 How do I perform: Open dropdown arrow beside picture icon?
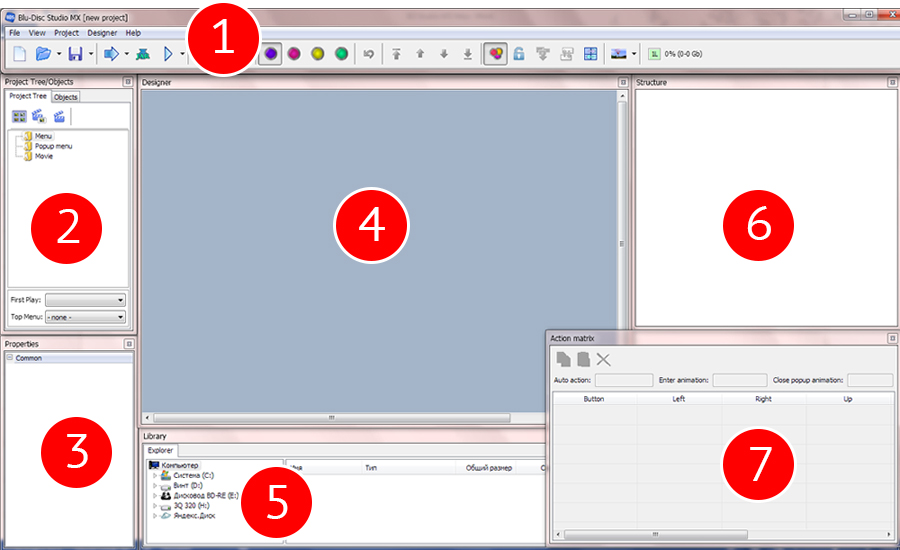[634, 54]
